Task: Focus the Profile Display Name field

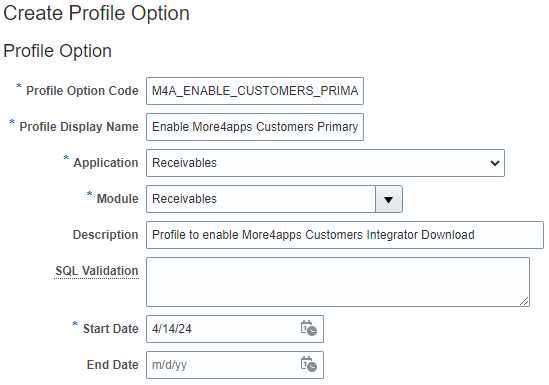Action: pos(255,127)
